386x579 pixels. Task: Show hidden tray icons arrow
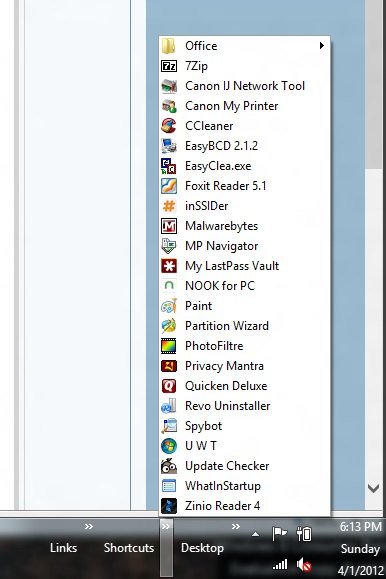[255, 534]
